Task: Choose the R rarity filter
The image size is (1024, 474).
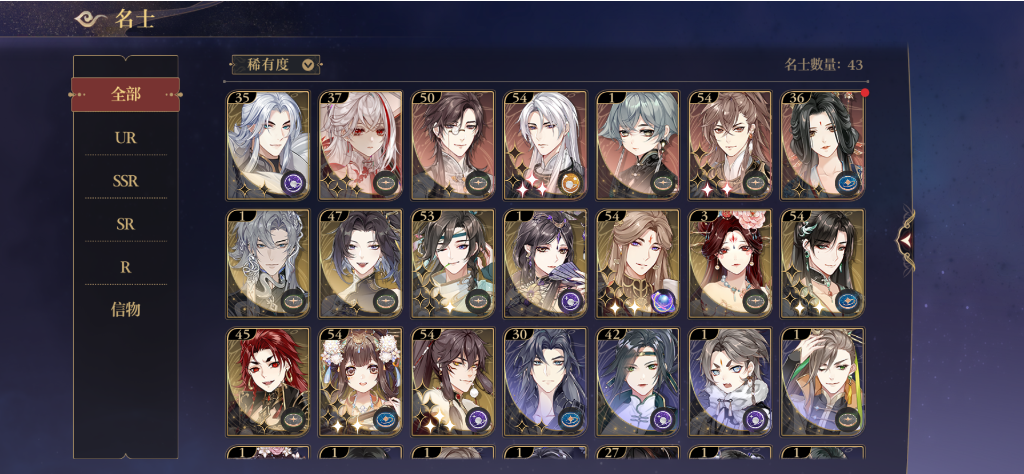Action: (x=125, y=268)
